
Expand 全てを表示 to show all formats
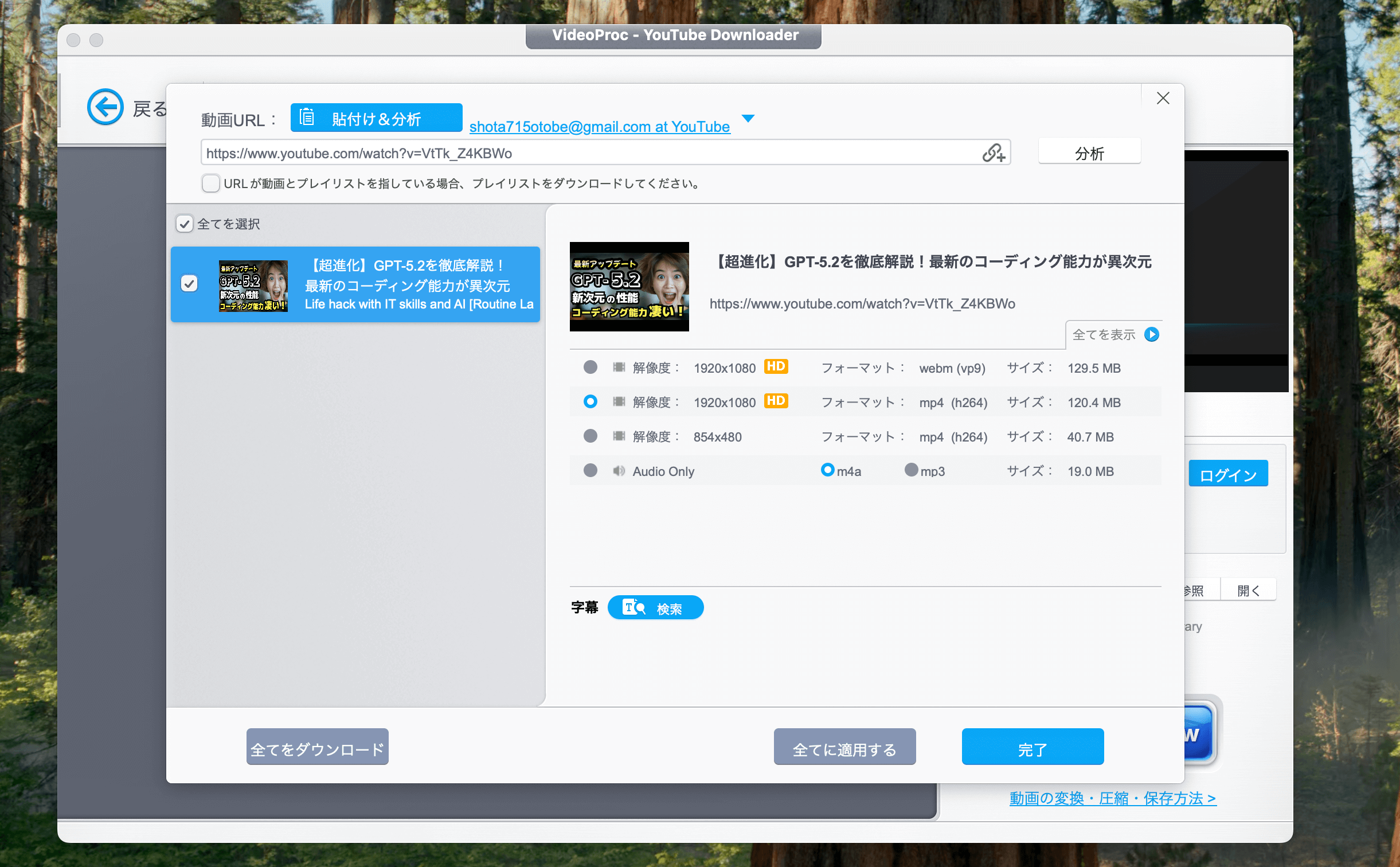coord(1104,334)
